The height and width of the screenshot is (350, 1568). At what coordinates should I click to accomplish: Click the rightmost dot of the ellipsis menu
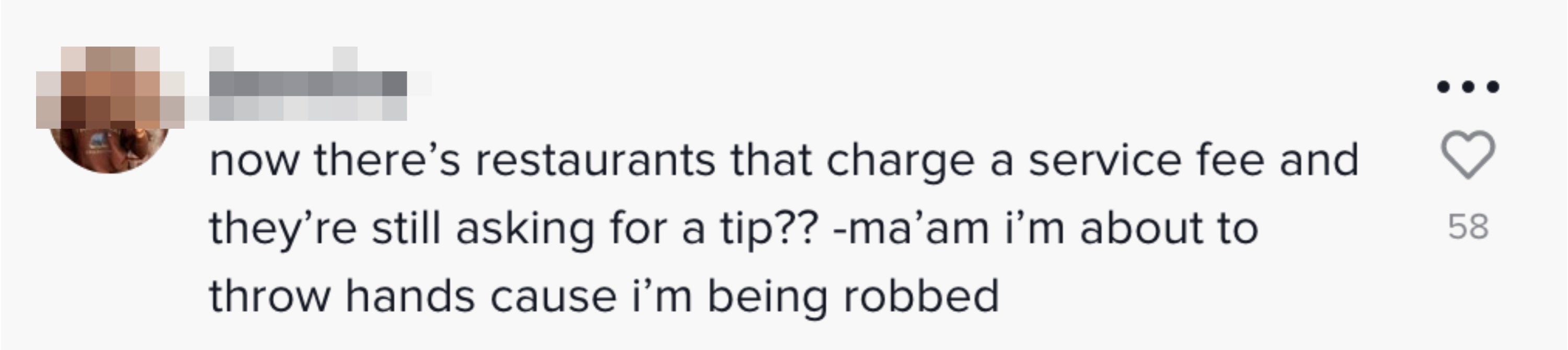click(x=1493, y=87)
